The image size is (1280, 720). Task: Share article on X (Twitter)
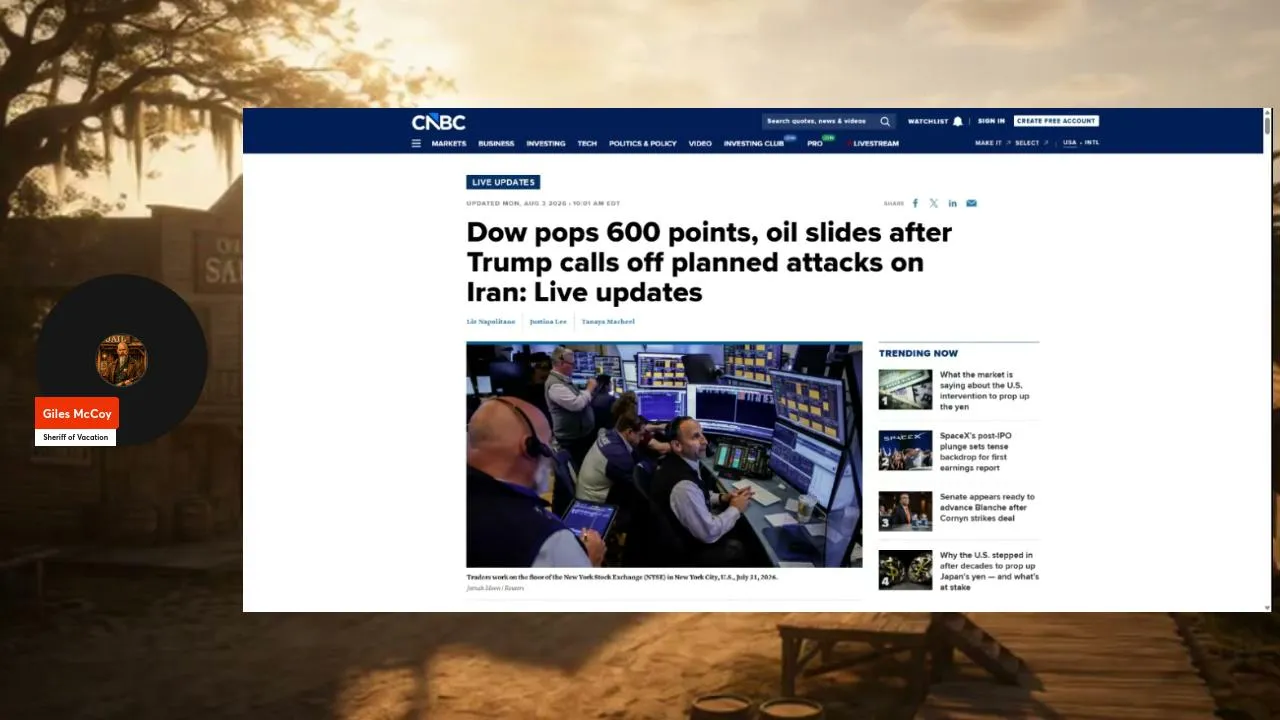click(x=934, y=203)
